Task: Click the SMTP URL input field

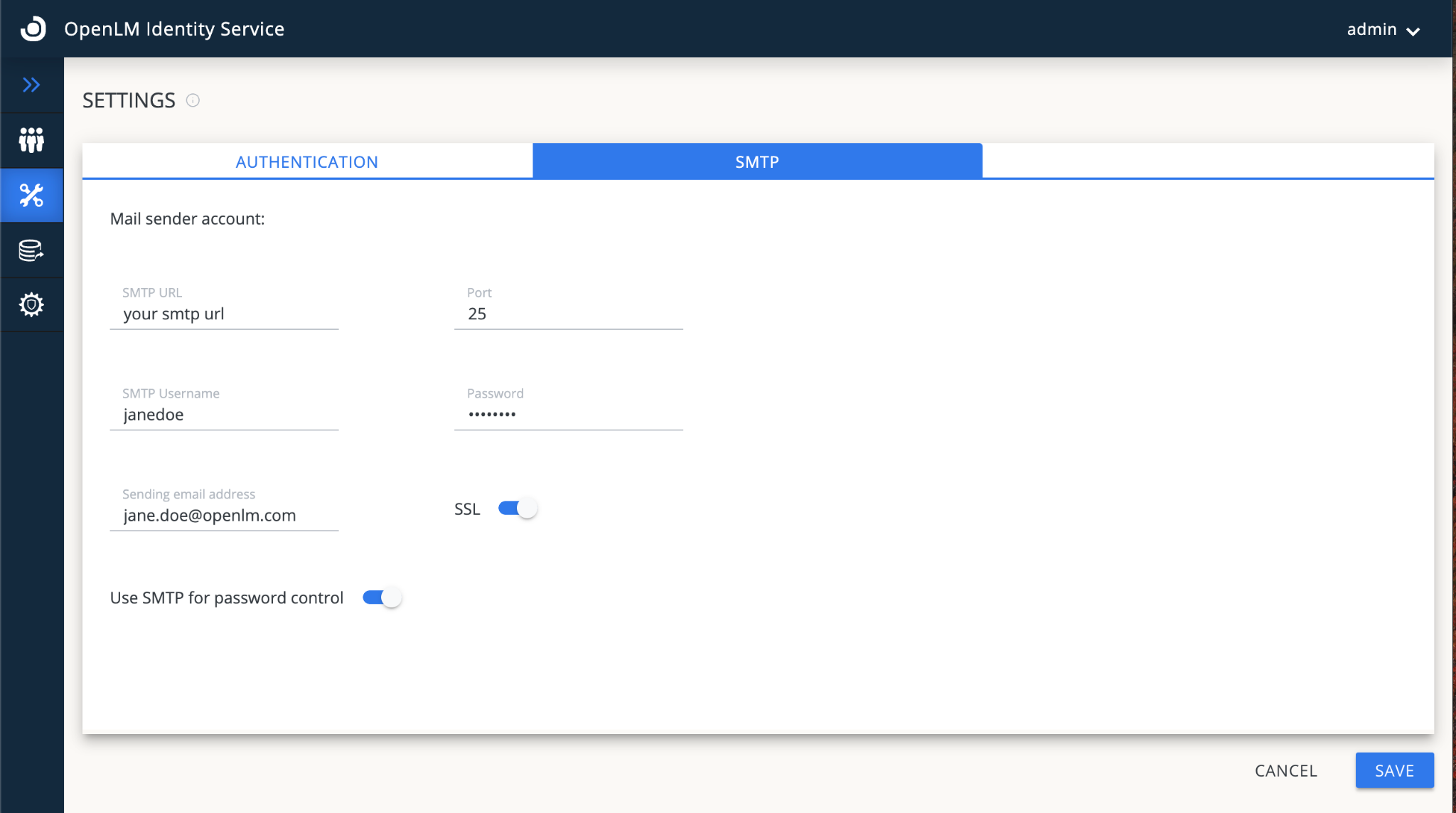Action: pyautogui.click(x=224, y=314)
